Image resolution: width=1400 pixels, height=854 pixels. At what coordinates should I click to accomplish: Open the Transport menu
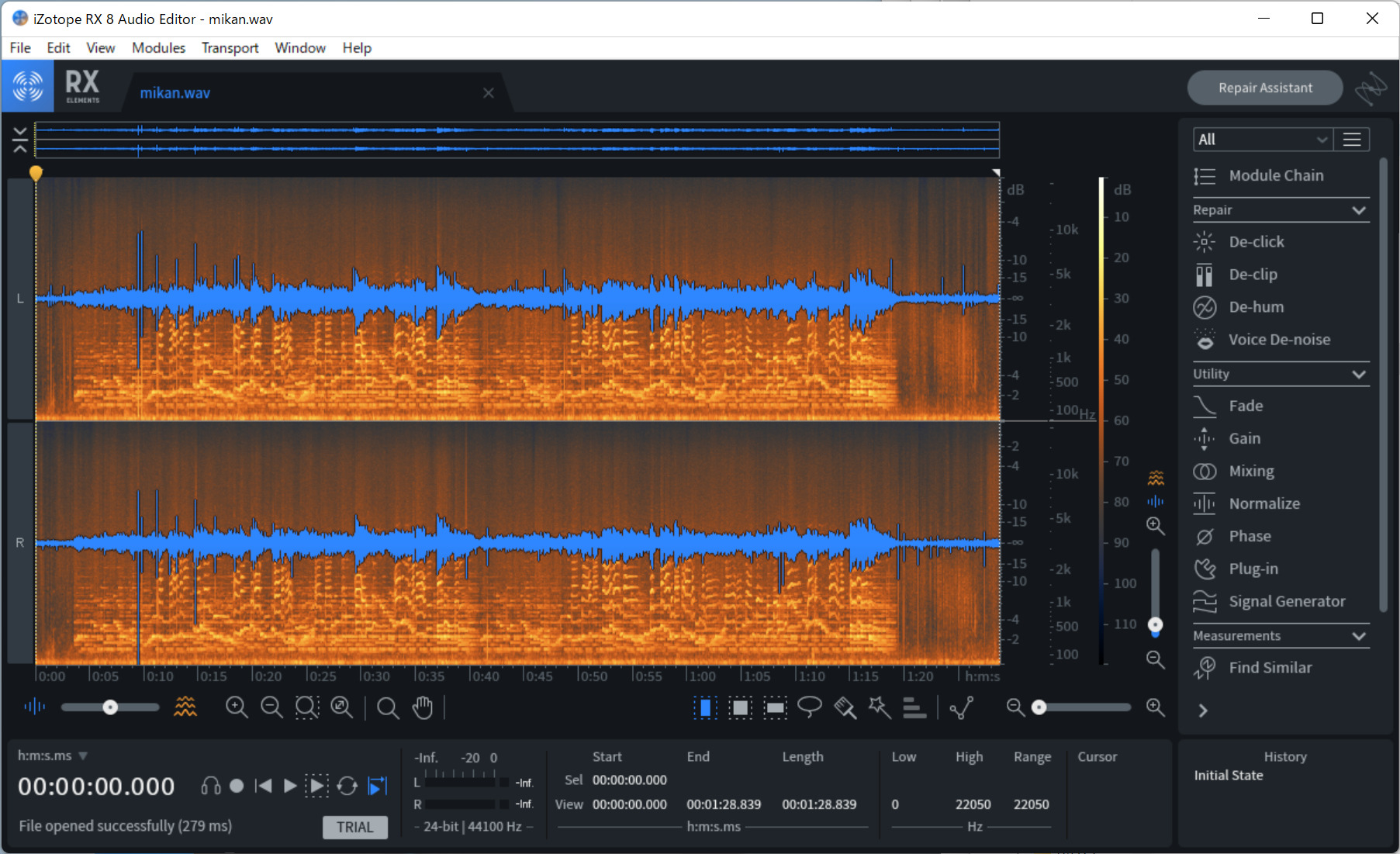tap(230, 48)
